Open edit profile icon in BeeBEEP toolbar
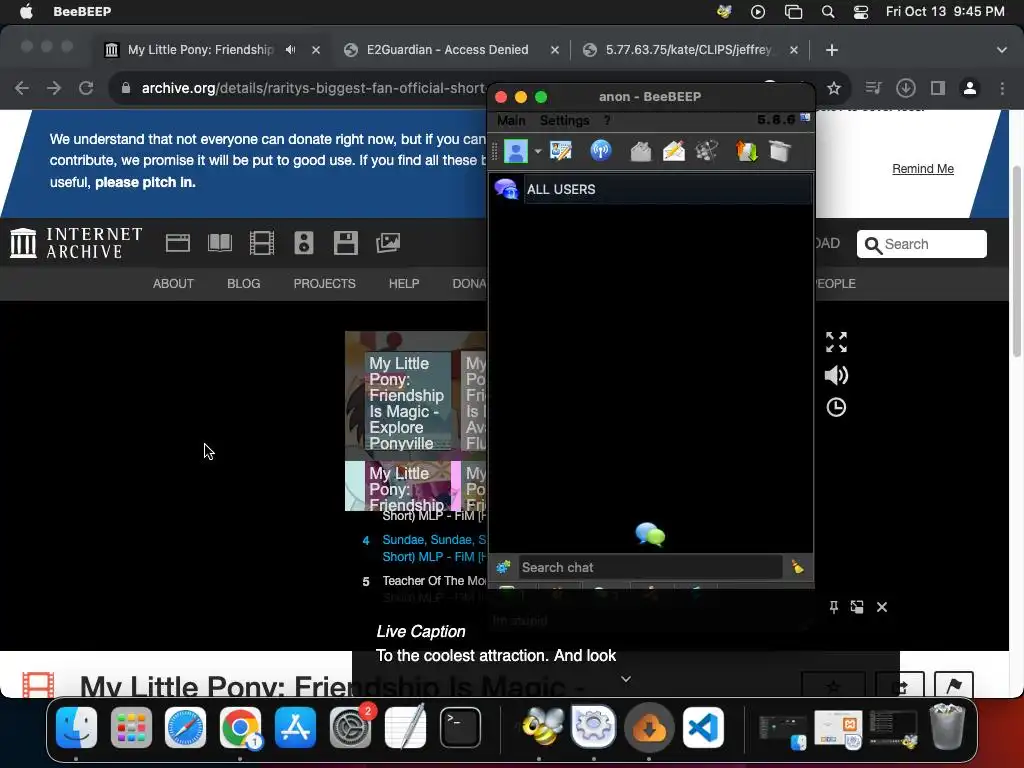This screenshot has height=768, width=1024. (x=560, y=151)
